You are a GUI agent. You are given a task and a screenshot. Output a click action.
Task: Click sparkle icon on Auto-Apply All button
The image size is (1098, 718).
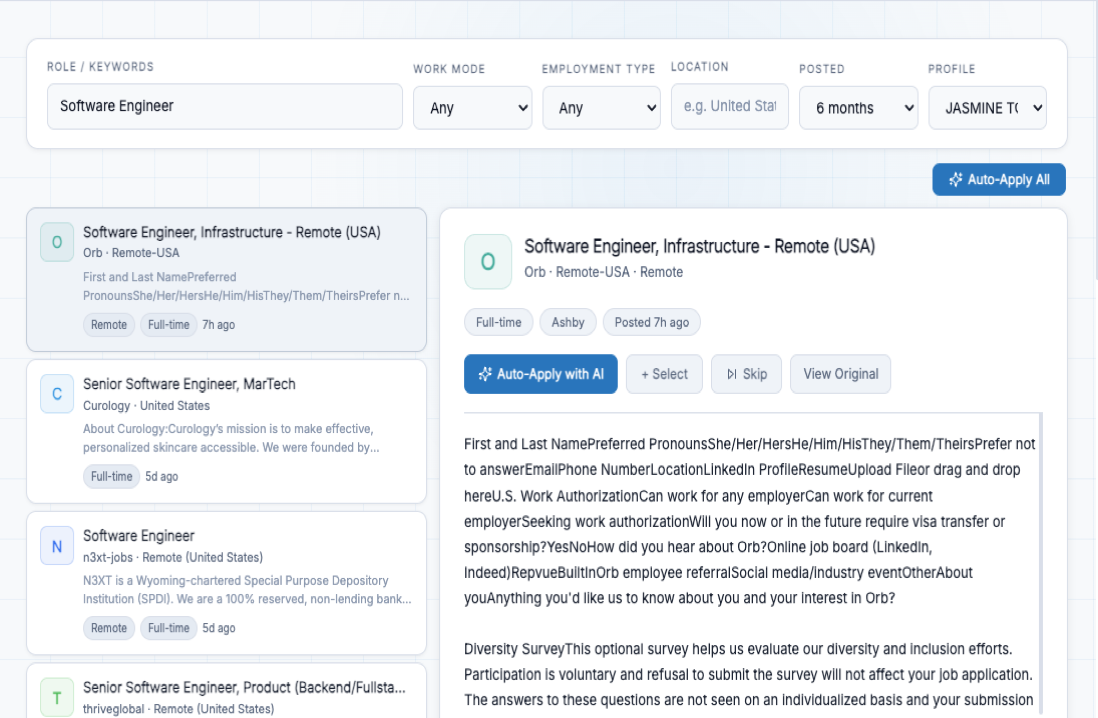[955, 180]
